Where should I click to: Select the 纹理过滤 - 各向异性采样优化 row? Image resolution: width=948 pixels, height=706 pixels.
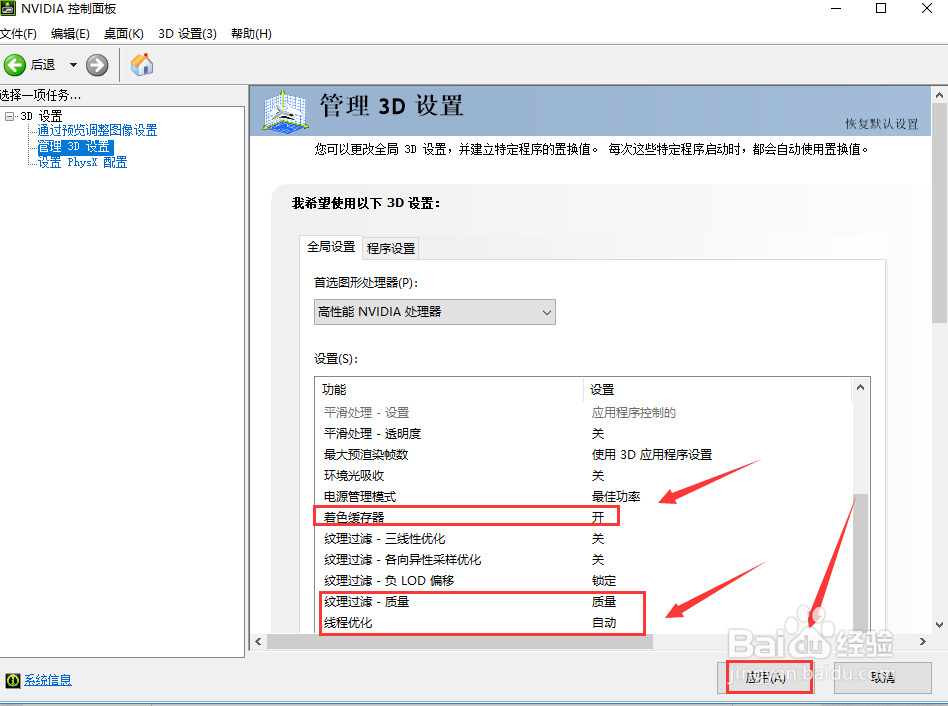coord(583,560)
